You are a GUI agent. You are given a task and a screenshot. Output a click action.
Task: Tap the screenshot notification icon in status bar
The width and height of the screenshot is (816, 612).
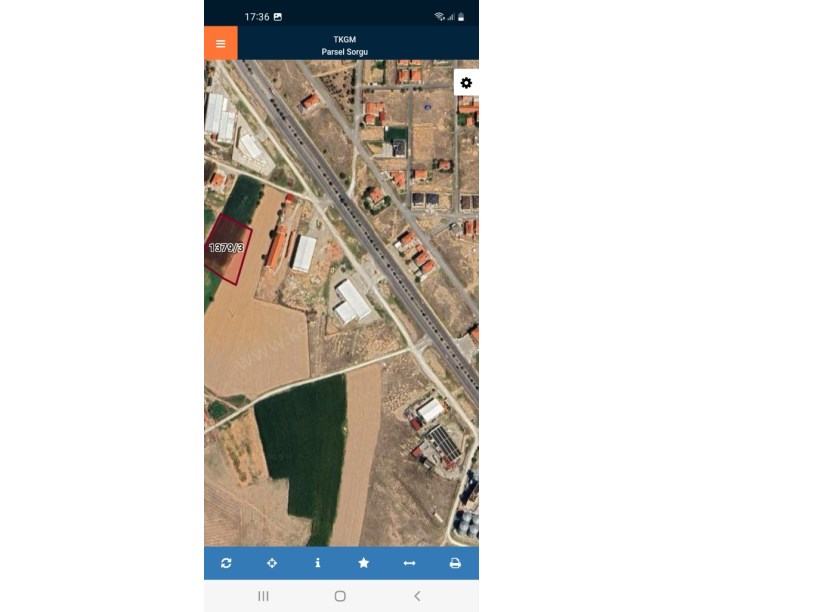click(x=278, y=17)
